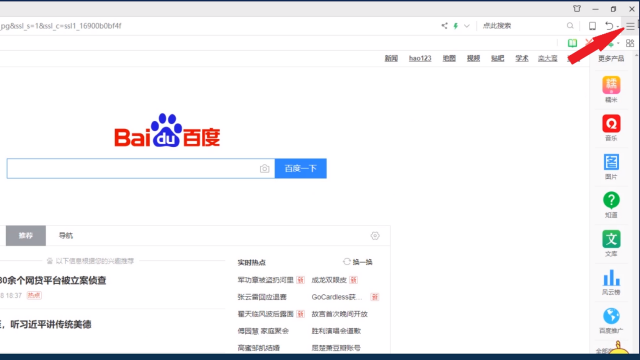Image resolution: width=640 pixels, height=360 pixels.
Task: Click the undo closed-tab arrow icon
Action: point(609,26)
